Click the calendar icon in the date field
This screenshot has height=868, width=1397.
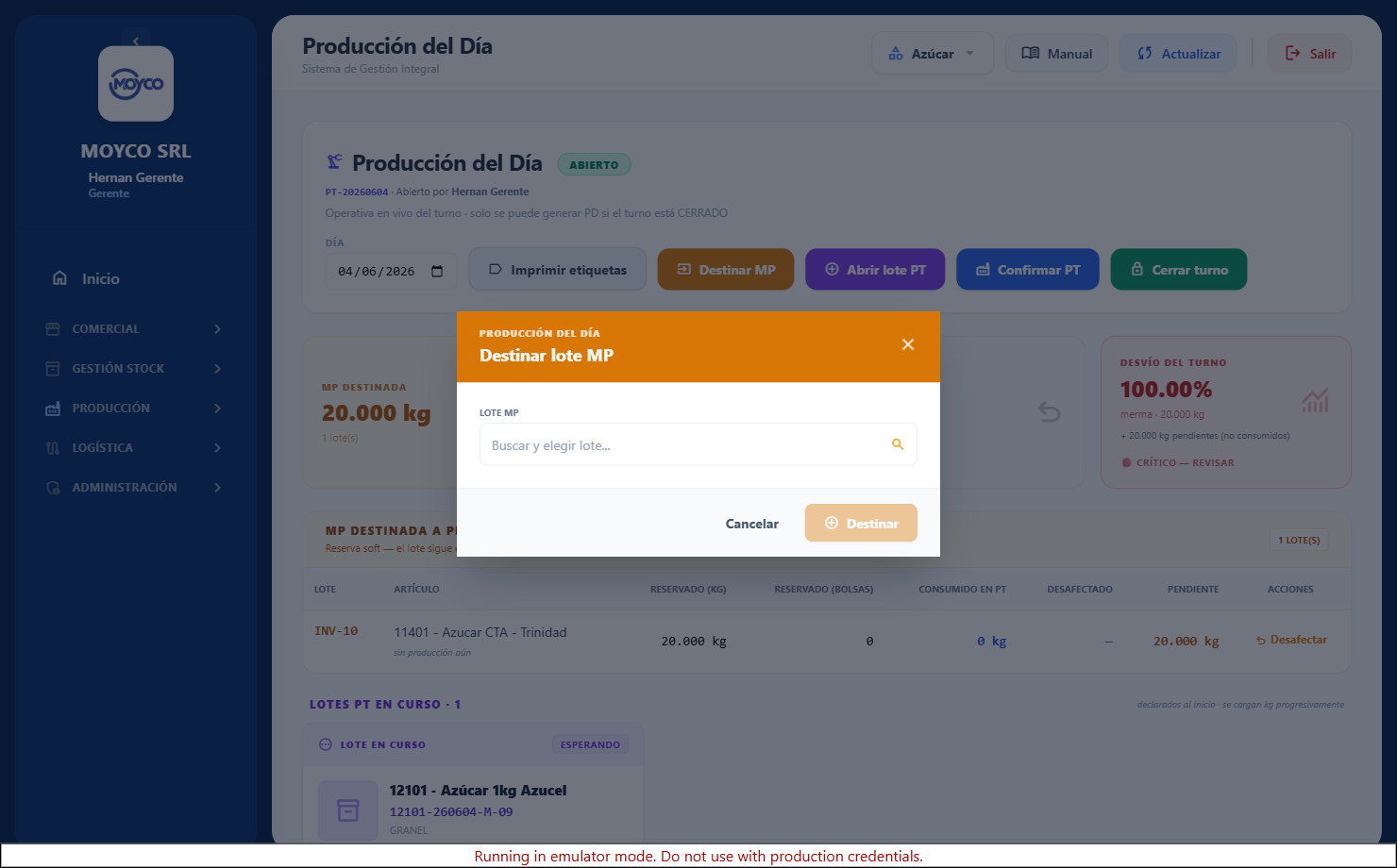(437, 271)
